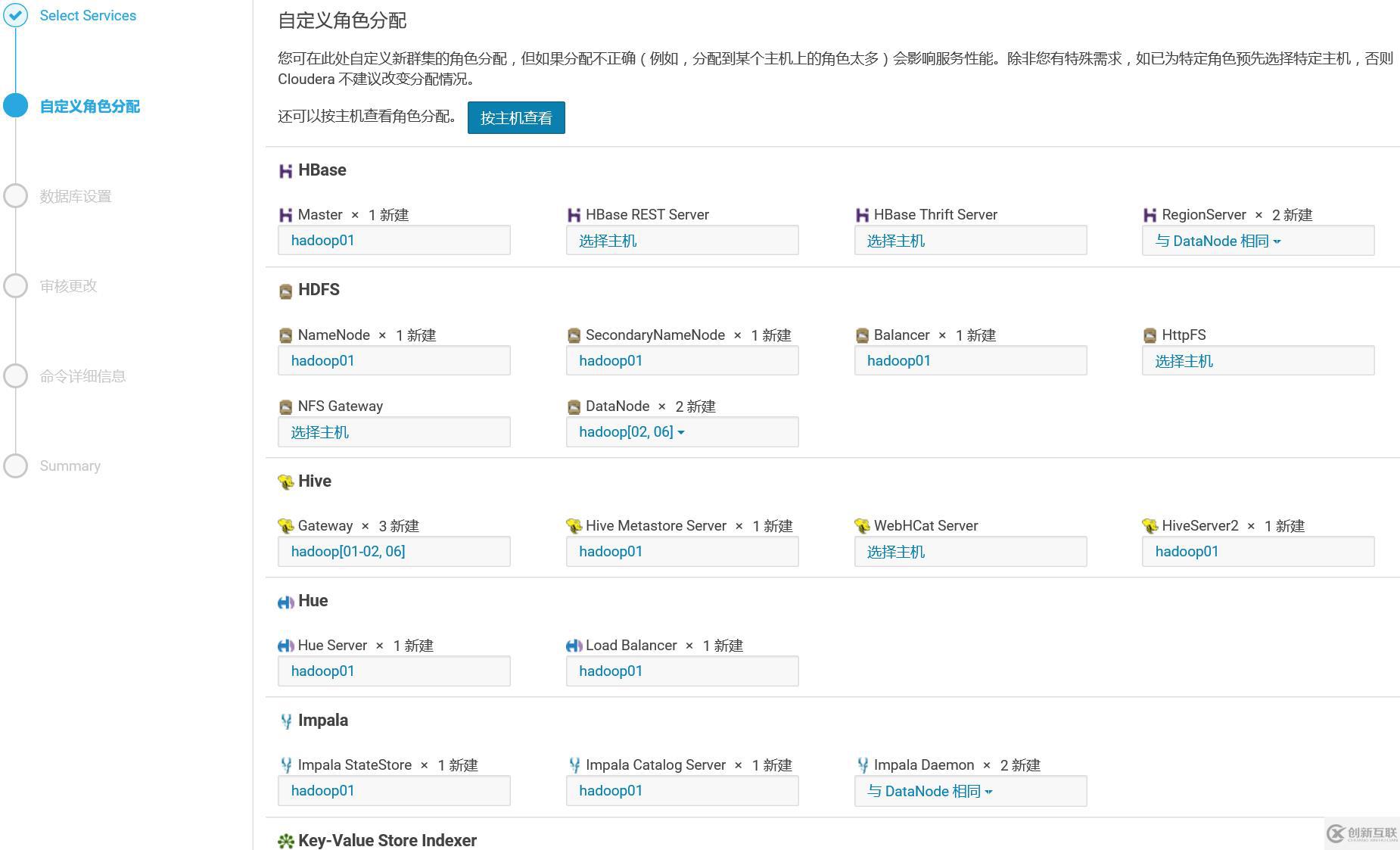Click the HBase Thrift Server icon

point(862,215)
